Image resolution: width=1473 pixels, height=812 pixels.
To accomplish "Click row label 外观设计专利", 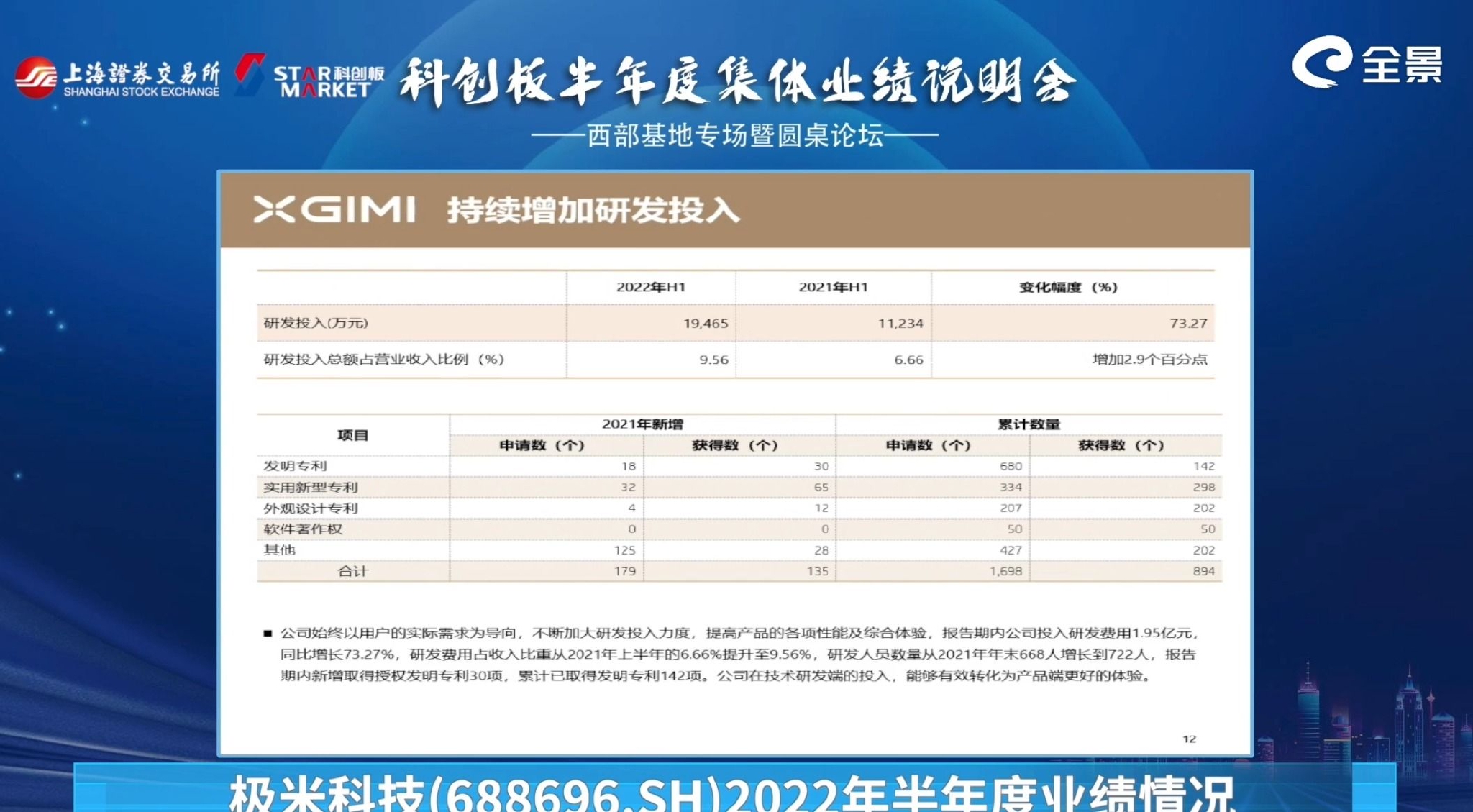I will pos(311,508).
